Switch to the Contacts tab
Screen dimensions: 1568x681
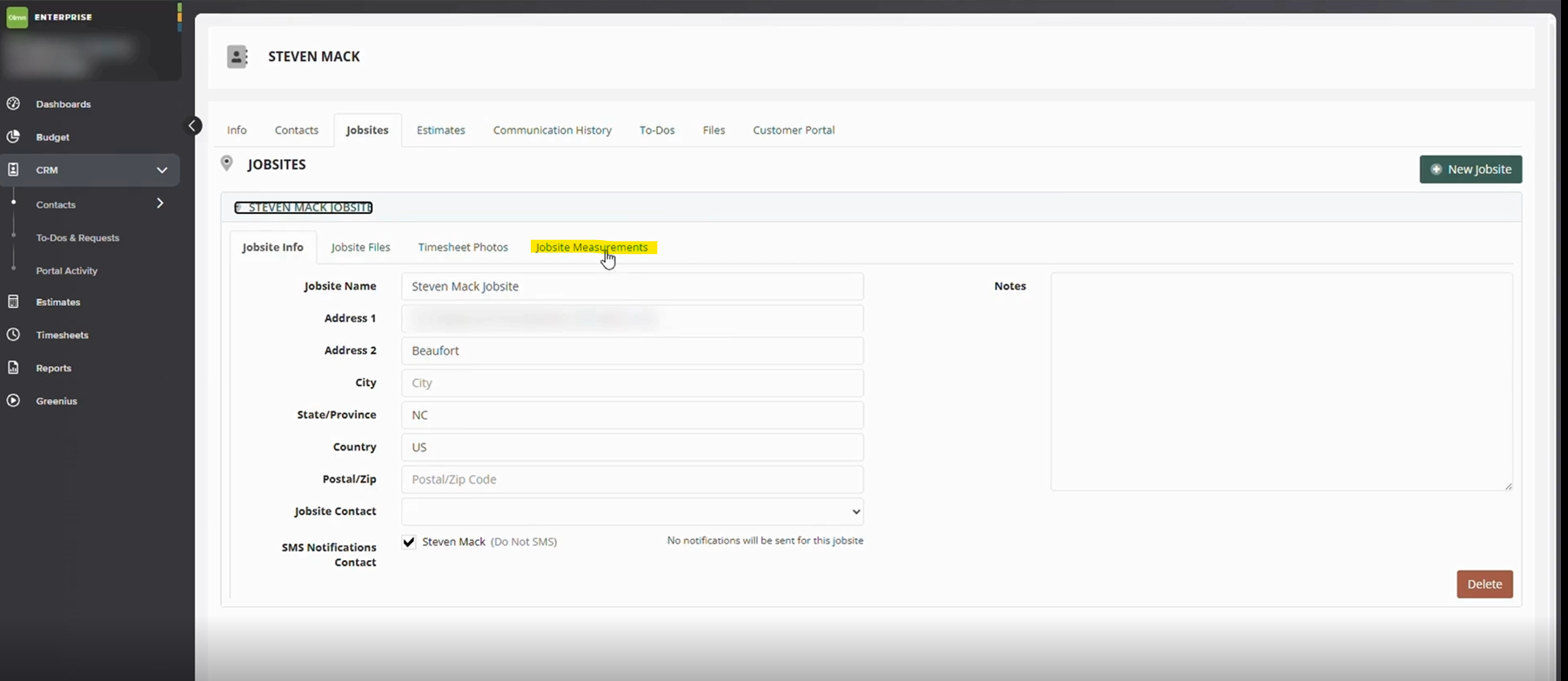(x=297, y=130)
